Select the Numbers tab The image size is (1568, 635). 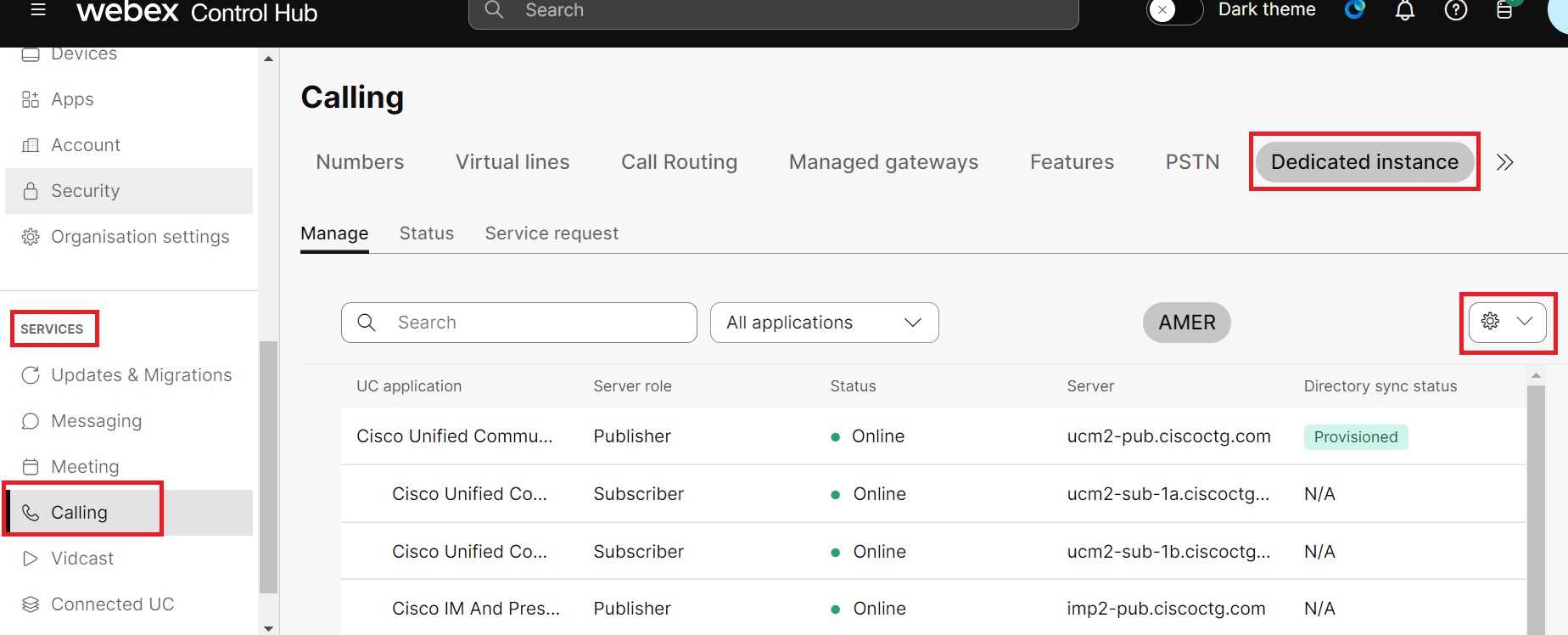[x=360, y=162]
